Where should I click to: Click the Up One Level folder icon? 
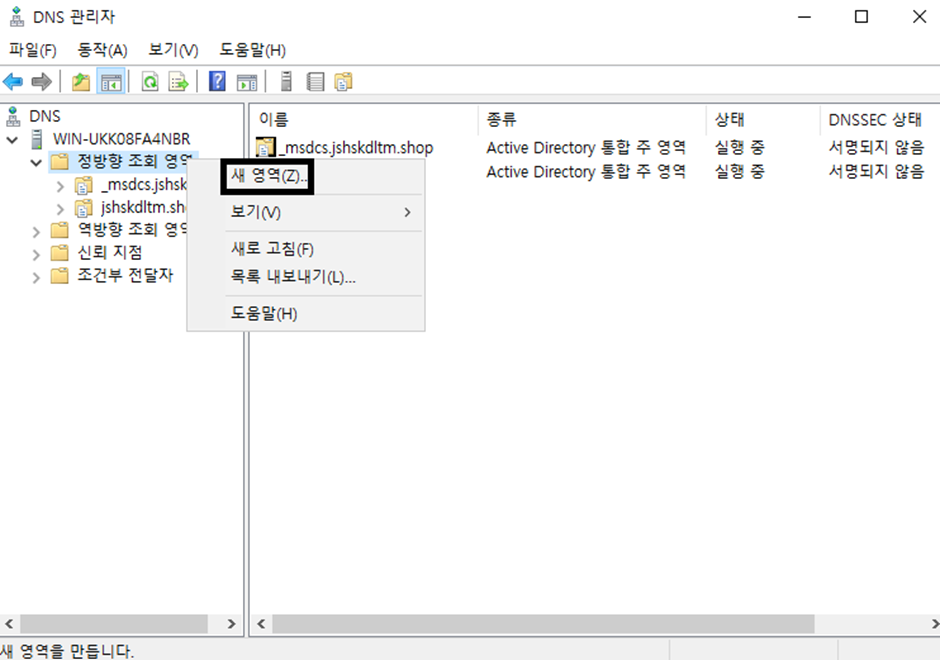pyautogui.click(x=81, y=82)
